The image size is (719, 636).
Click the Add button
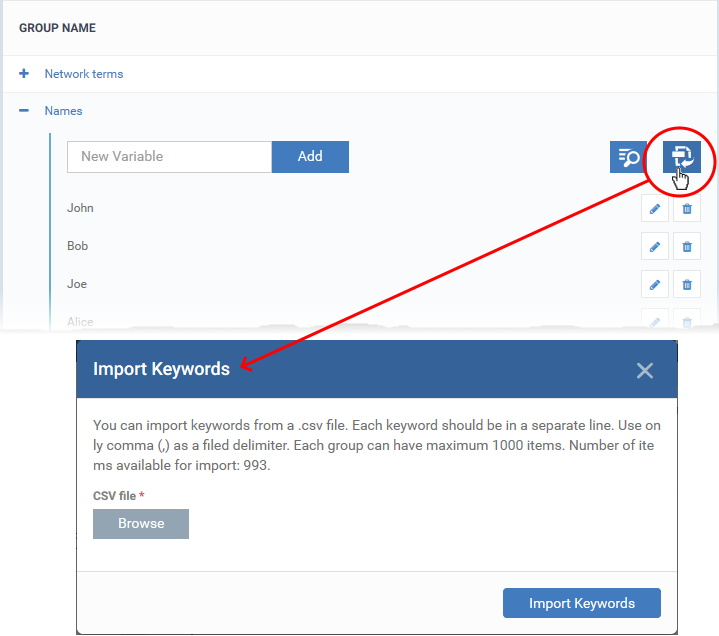pos(310,157)
